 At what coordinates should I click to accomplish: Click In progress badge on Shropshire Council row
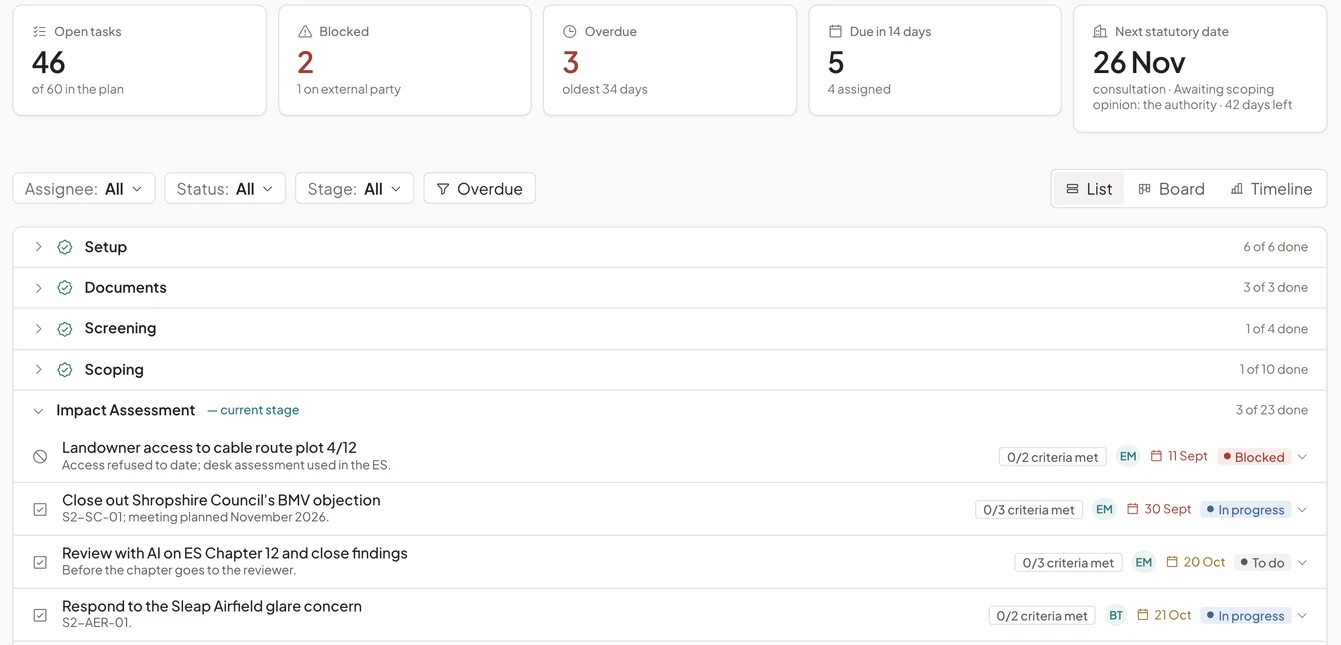click(1246, 510)
